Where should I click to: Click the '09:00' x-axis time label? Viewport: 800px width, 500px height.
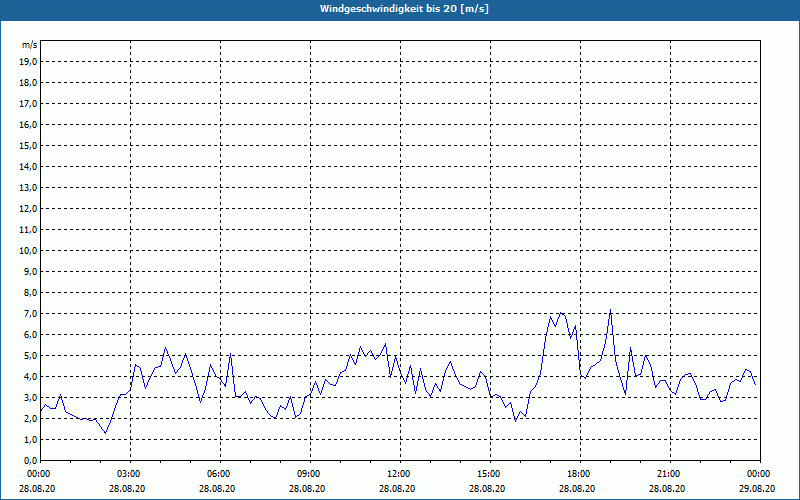point(310,474)
